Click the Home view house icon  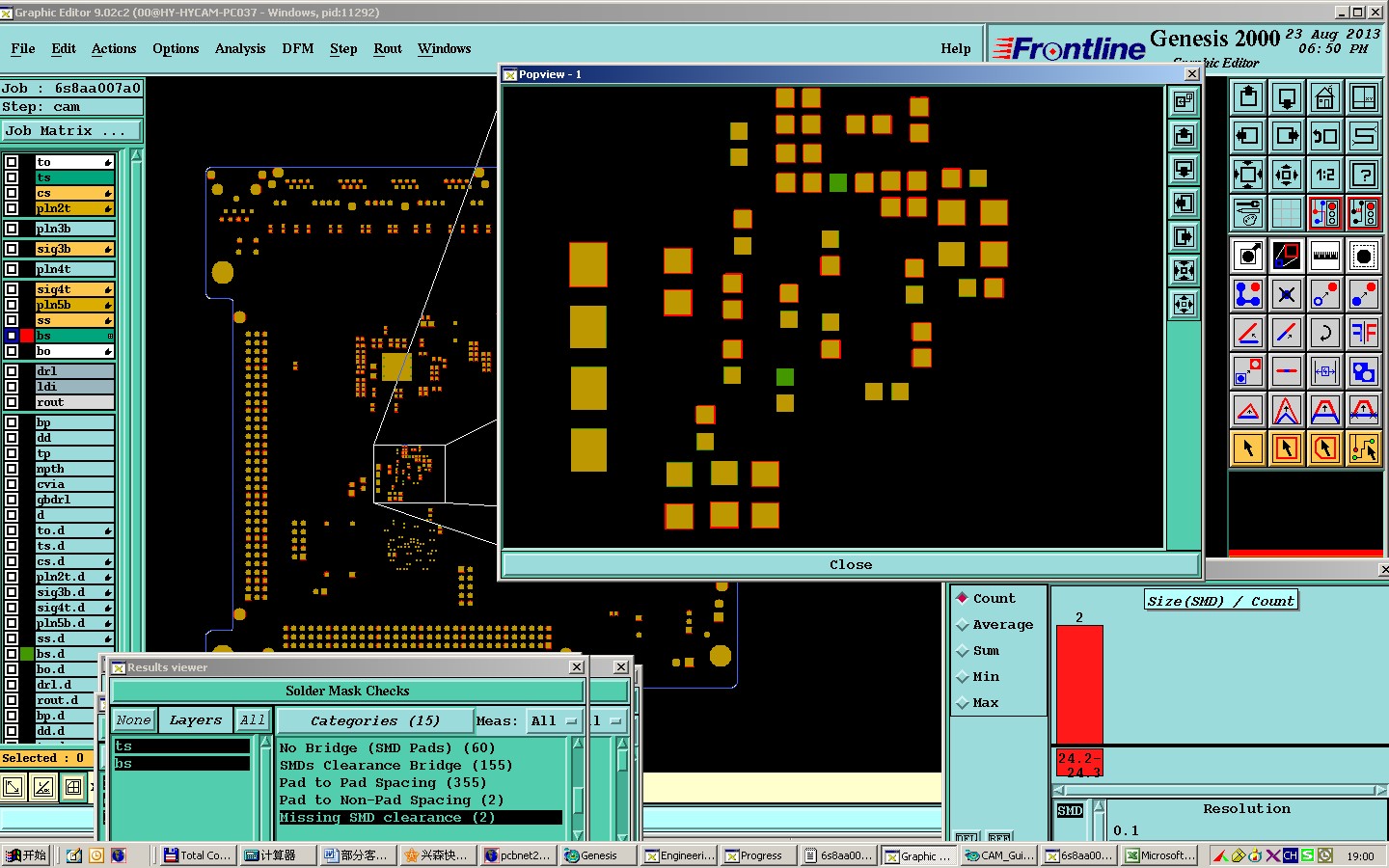pos(1325,97)
